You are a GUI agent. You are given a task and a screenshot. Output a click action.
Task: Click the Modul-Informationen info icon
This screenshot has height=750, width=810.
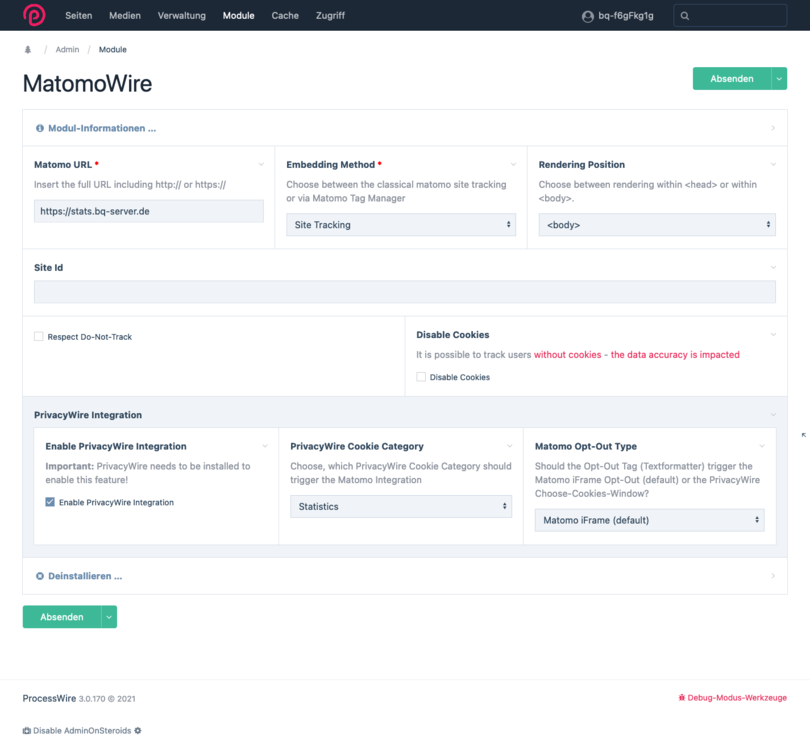click(40, 128)
